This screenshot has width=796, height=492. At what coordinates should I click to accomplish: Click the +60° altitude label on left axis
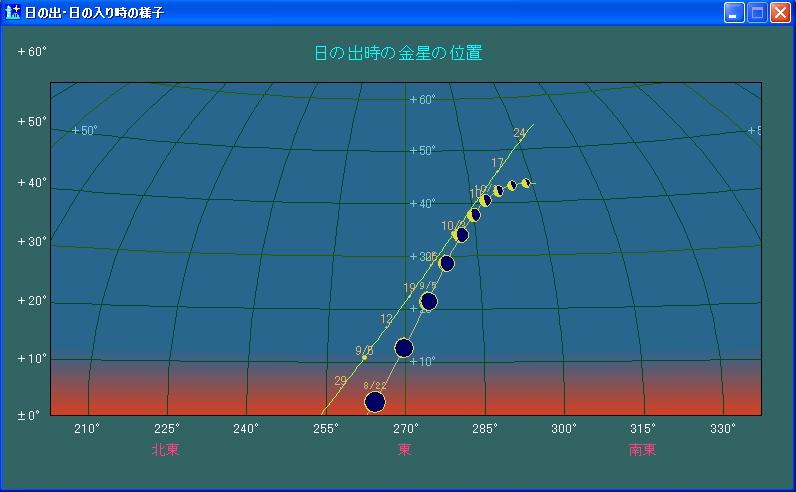click(32, 51)
